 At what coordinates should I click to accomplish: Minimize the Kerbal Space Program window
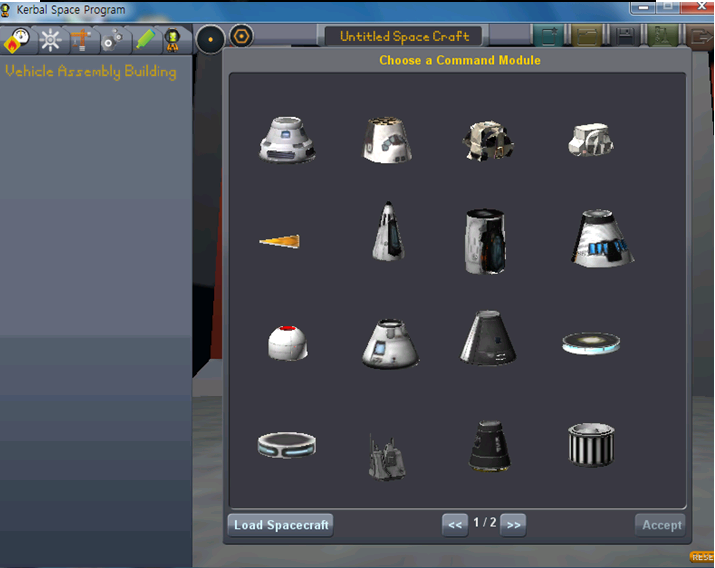[643, 7]
